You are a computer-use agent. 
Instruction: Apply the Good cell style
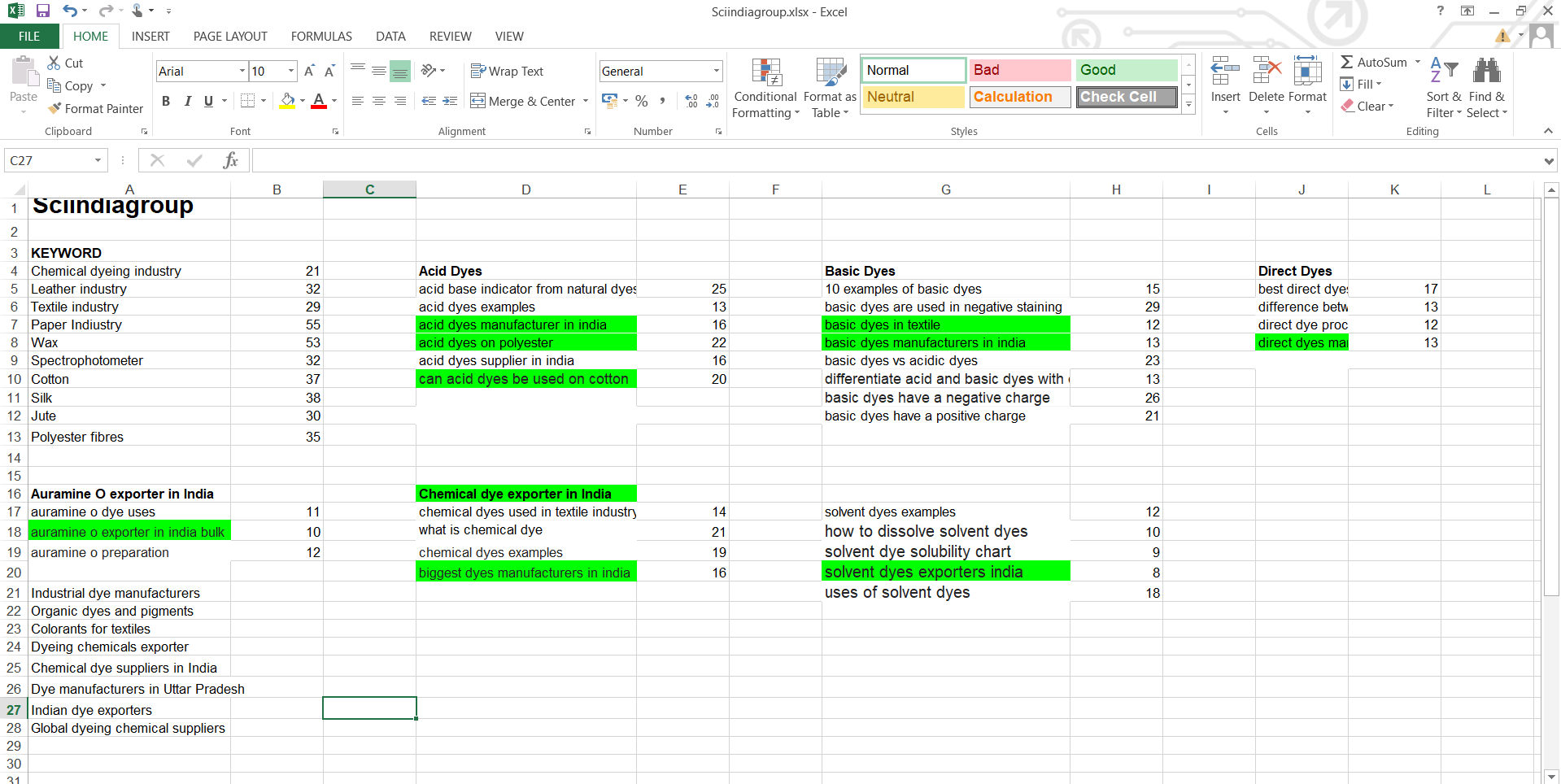tap(1126, 70)
